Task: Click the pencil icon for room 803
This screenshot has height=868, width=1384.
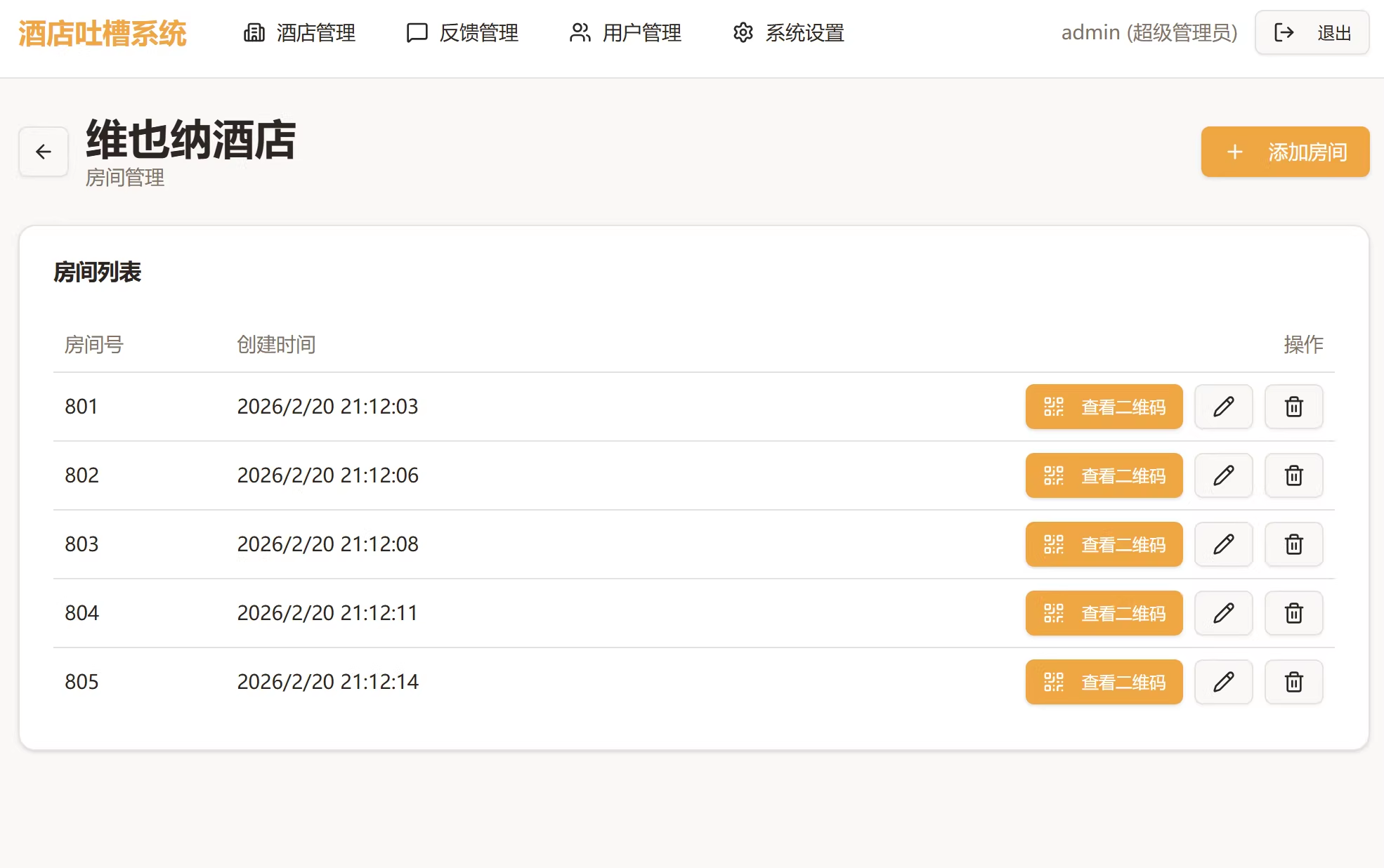Action: 1223,544
